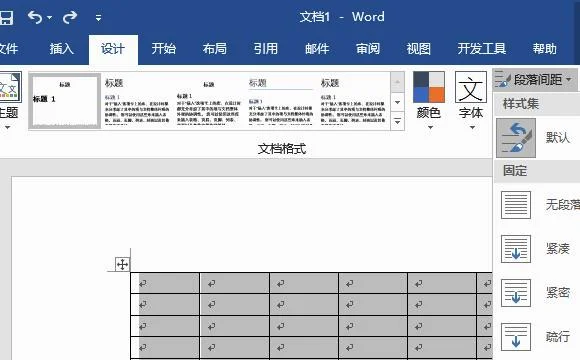
Task: Open the 布局 tab
Action: click(x=215, y=49)
